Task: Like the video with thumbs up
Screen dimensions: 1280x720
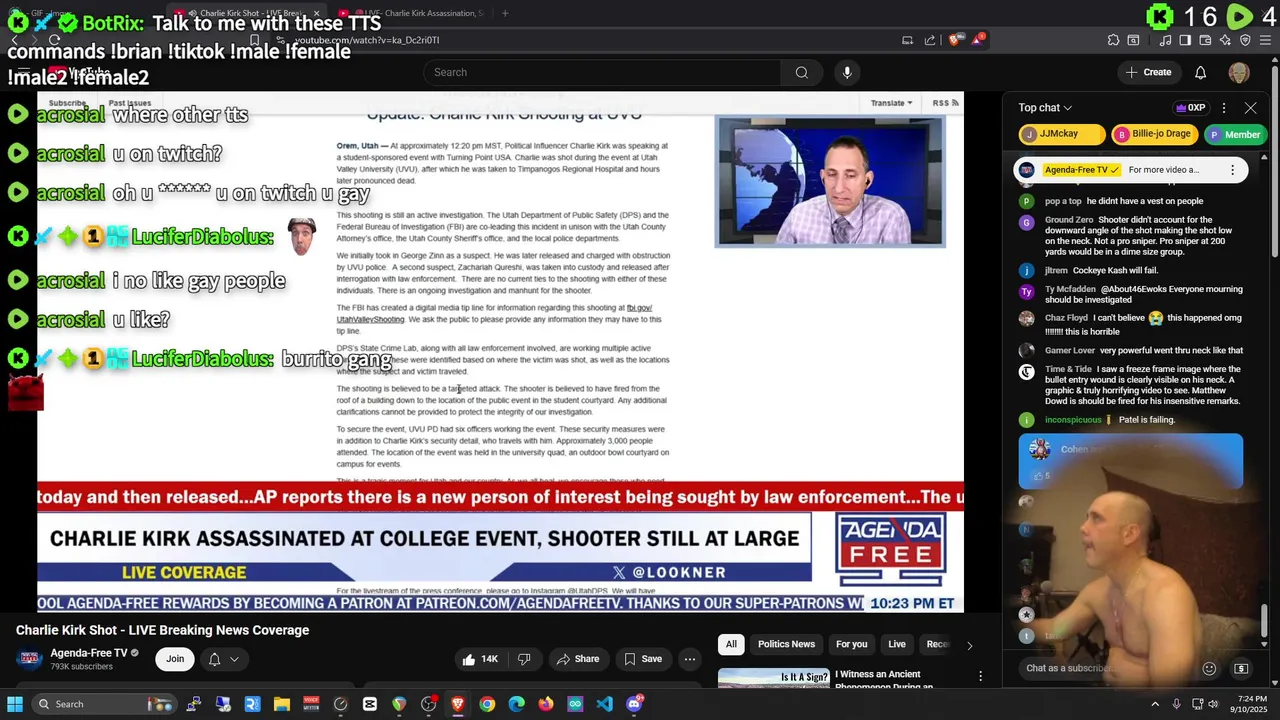Action: pos(479,659)
